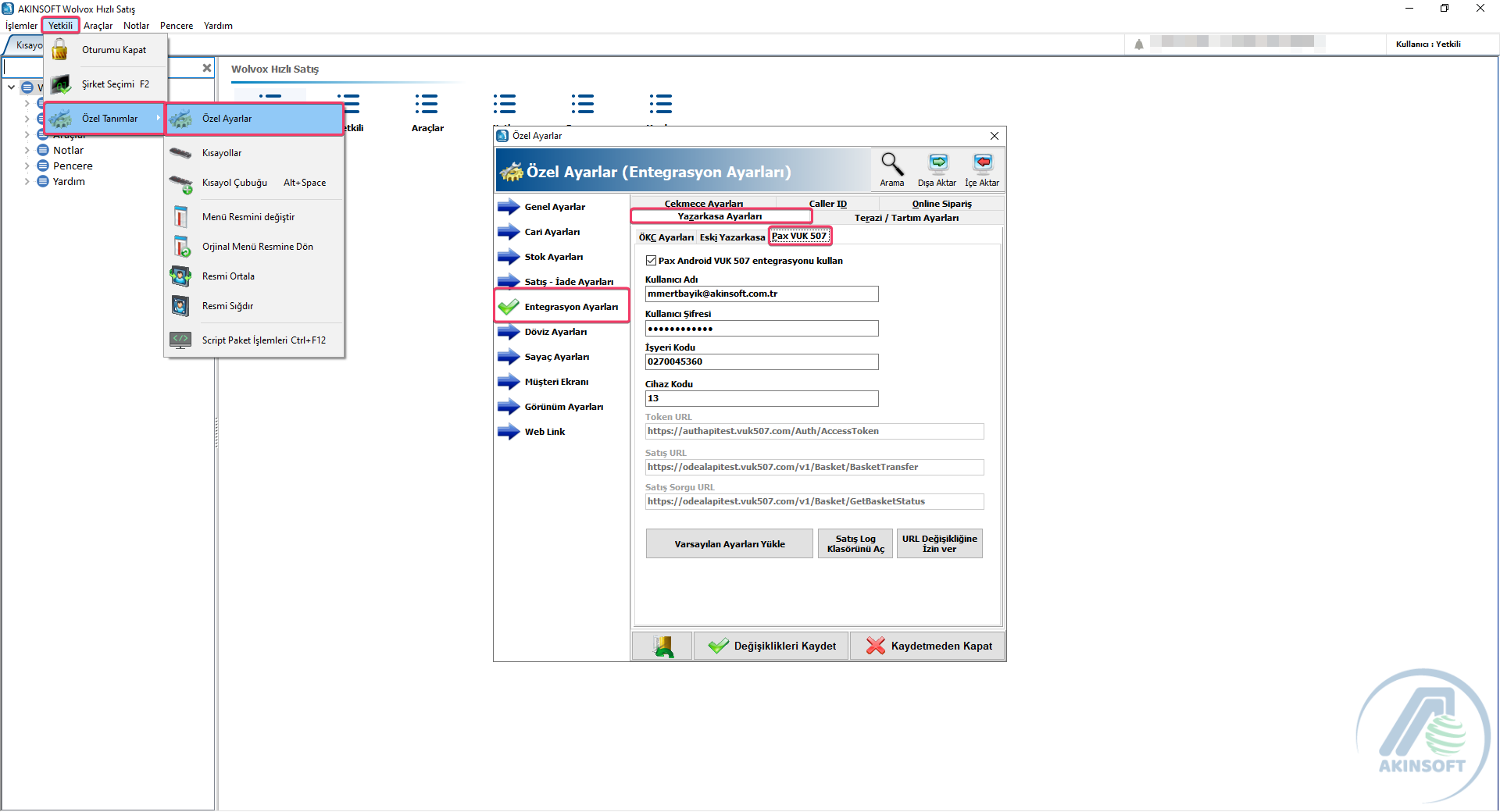Click Değişiklikleri Kaydet button
Image resolution: width=1500 pixels, height=812 pixels.
point(771,646)
